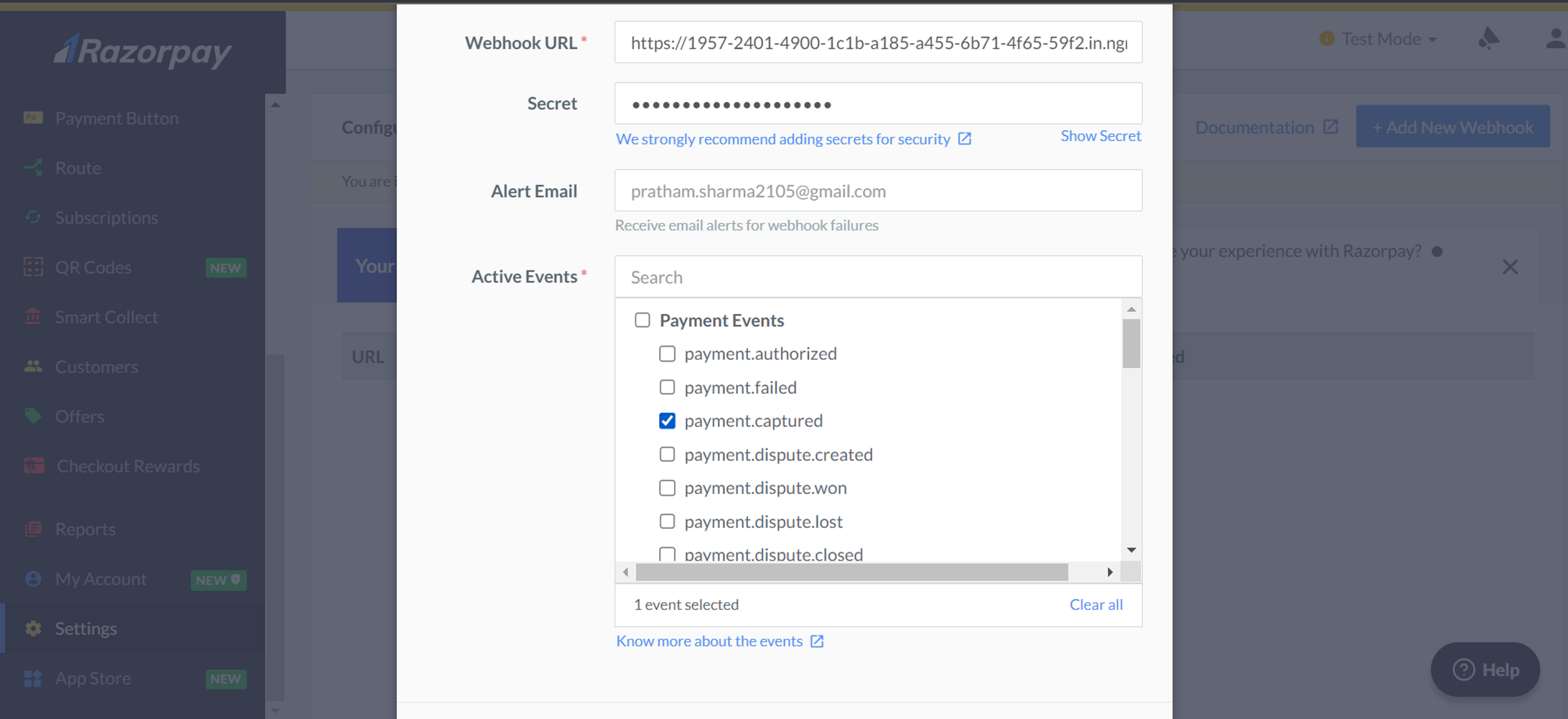This screenshot has width=1568, height=719.
Task: Click the QR Codes sidebar icon
Action: (33, 267)
